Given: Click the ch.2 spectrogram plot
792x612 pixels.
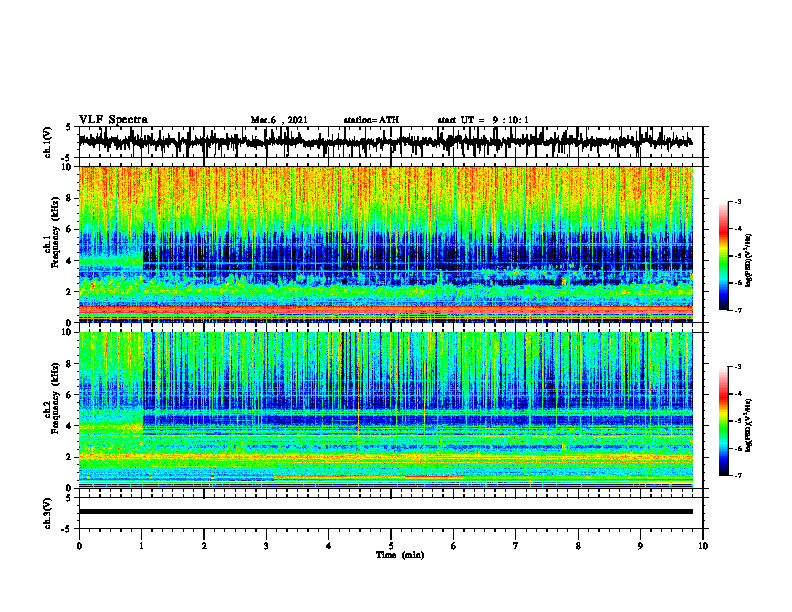Looking at the screenshot, I should (385, 410).
